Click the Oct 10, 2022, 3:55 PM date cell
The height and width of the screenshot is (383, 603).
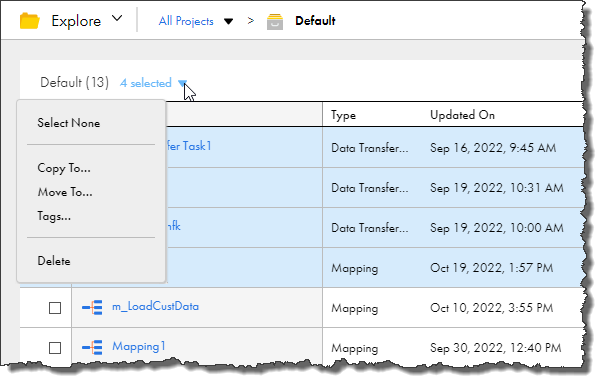(x=491, y=308)
